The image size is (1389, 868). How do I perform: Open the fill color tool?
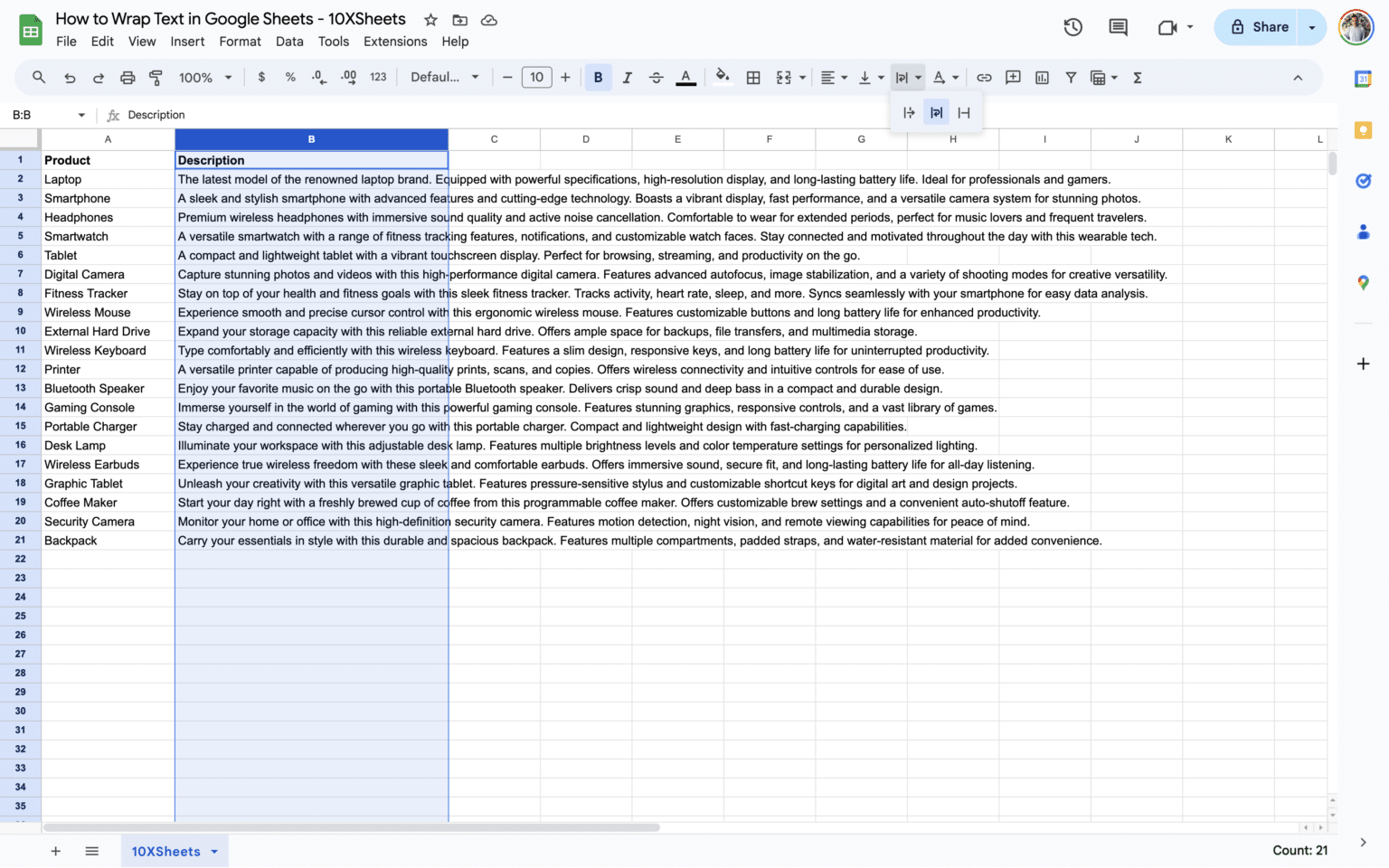723,77
